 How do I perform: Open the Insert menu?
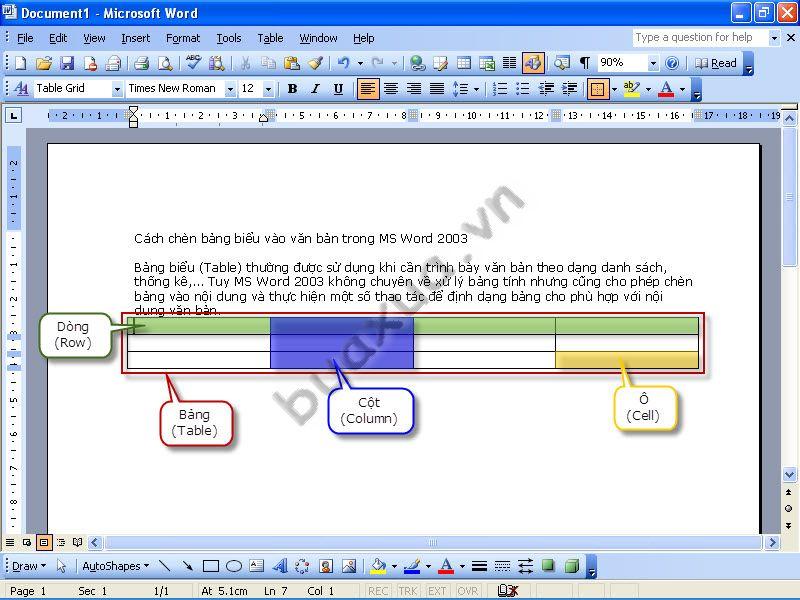tap(136, 38)
